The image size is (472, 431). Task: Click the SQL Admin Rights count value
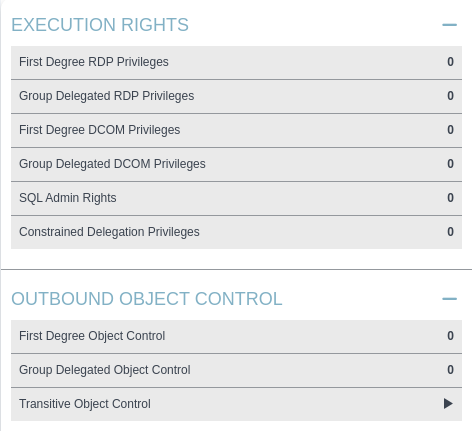coord(450,198)
